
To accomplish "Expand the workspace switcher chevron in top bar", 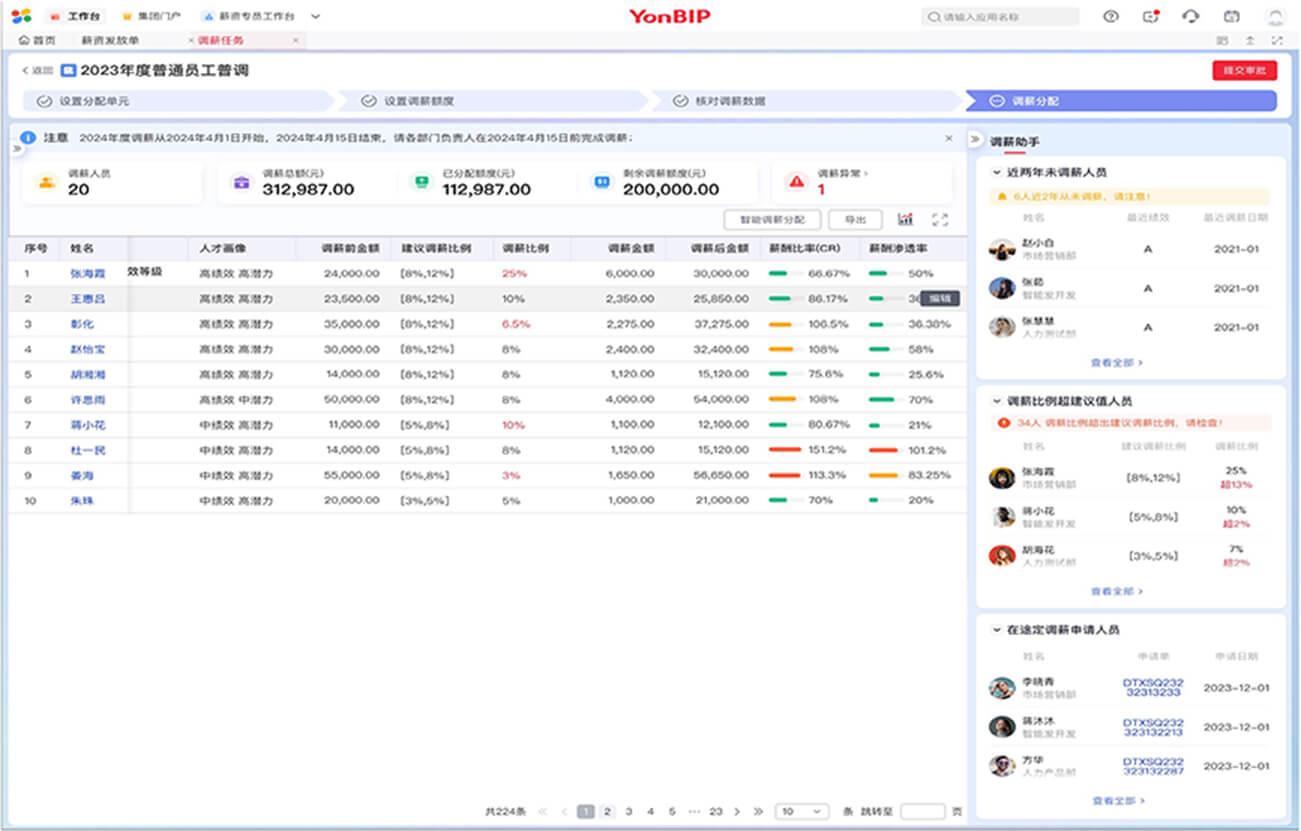I will coord(316,17).
